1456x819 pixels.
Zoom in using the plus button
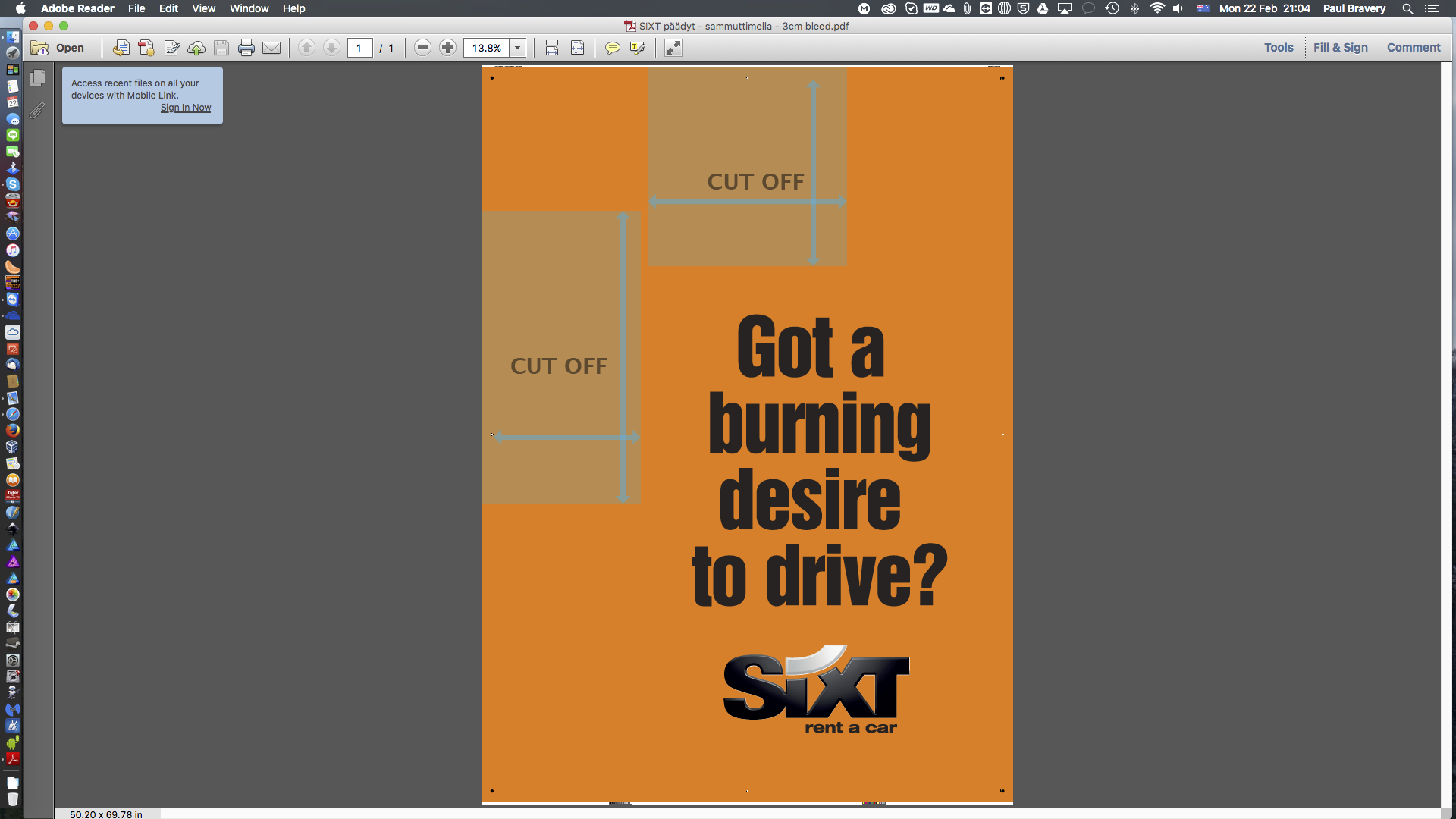point(447,48)
